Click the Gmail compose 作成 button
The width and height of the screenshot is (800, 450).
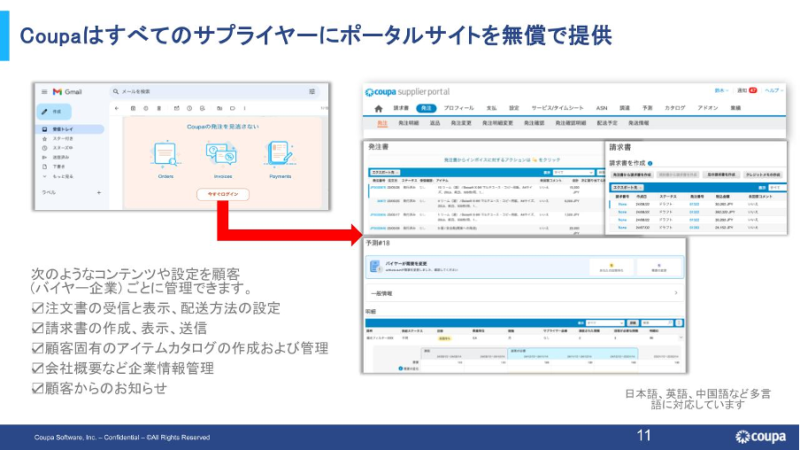coord(54,112)
